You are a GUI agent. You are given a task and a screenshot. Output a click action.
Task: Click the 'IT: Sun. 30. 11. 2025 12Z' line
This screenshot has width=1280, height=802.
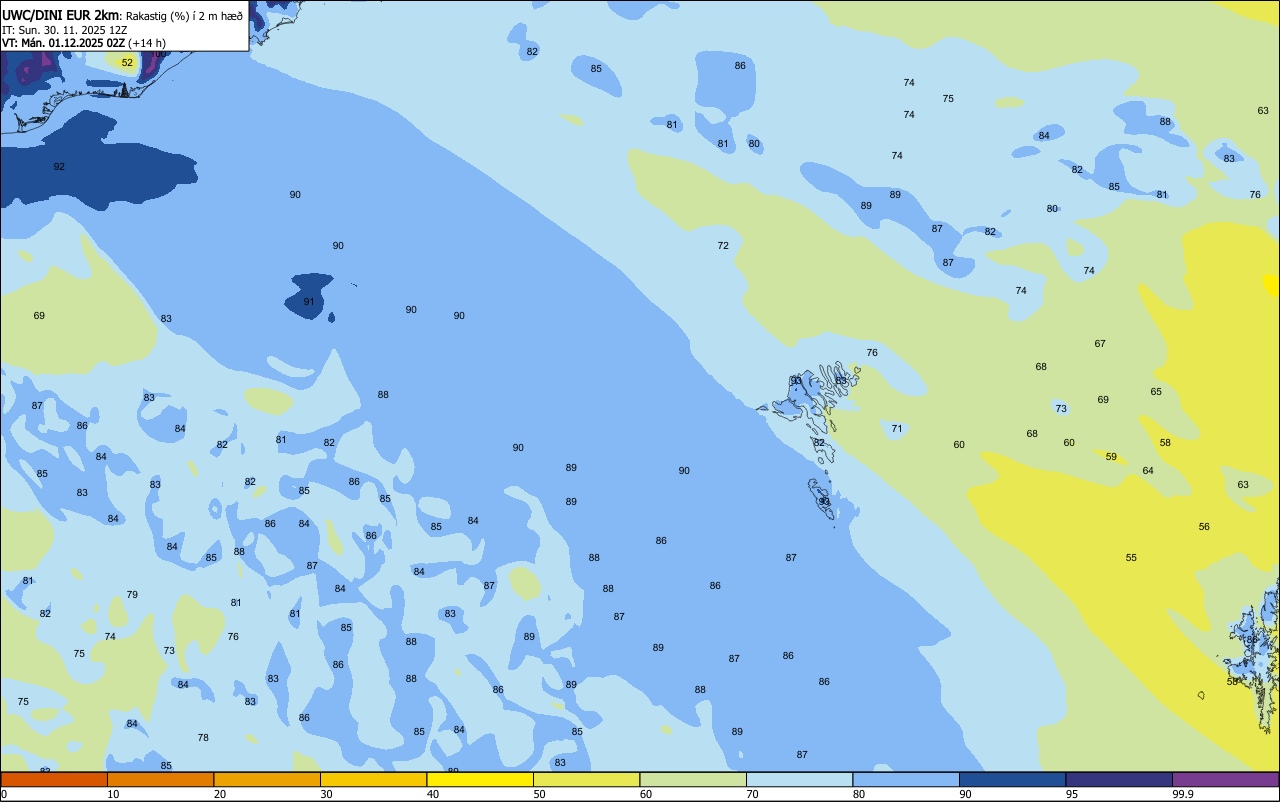(64, 30)
